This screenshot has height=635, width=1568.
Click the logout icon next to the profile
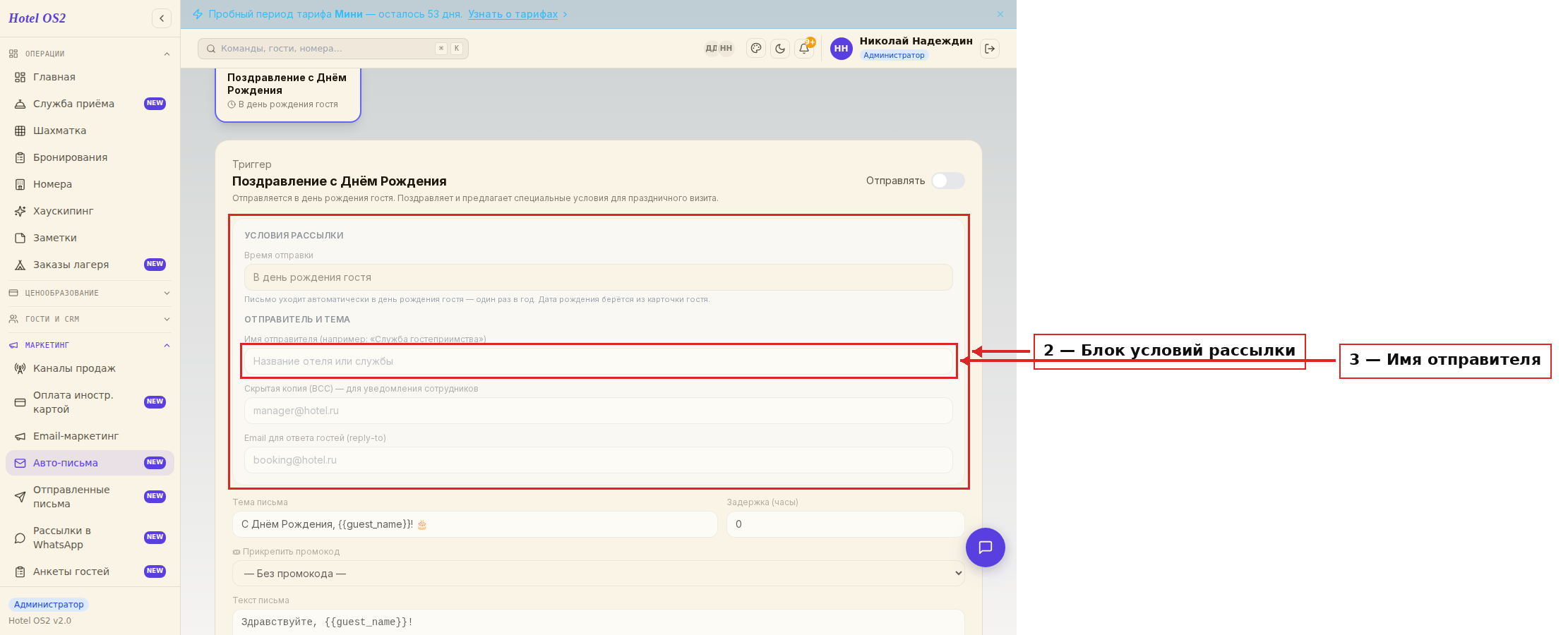[990, 49]
